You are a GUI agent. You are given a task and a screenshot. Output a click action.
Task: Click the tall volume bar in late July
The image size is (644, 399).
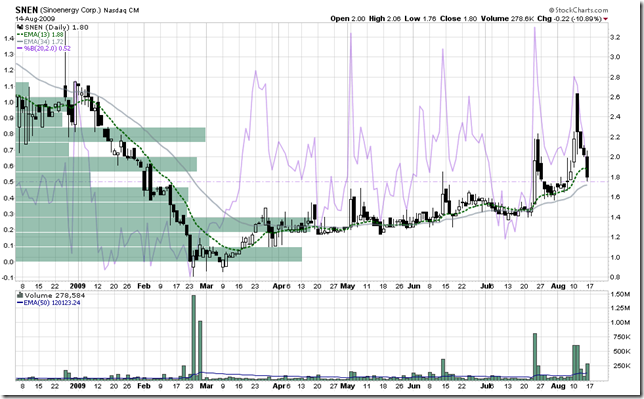(535, 356)
